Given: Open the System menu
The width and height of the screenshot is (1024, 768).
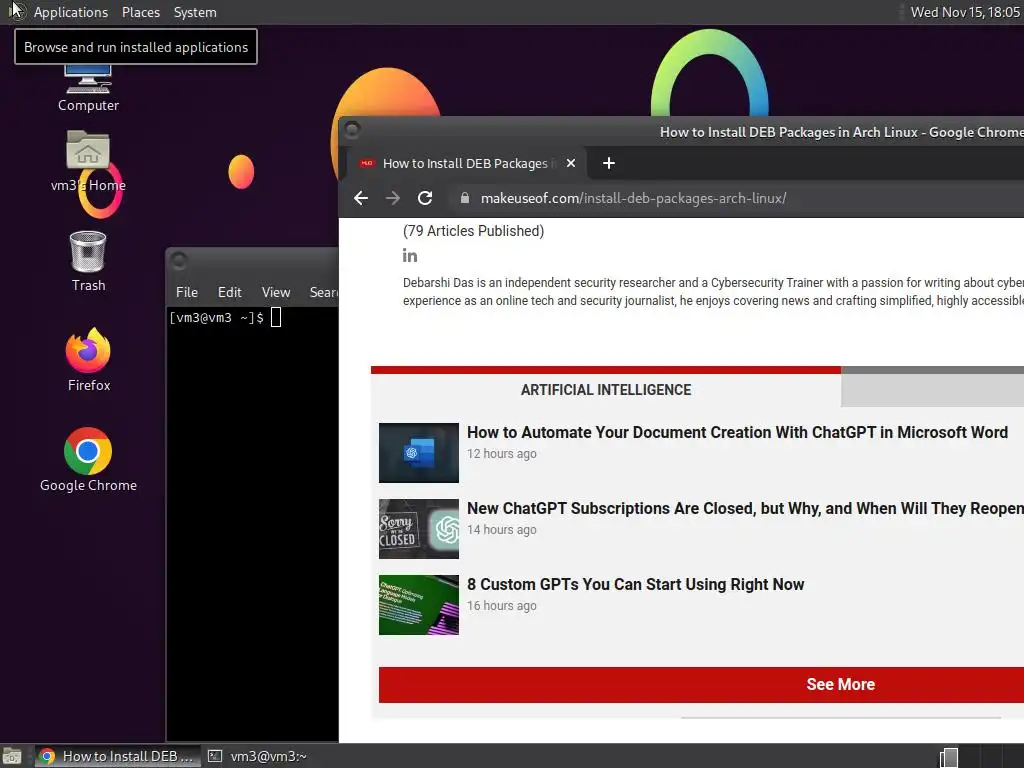Looking at the screenshot, I should coord(195,12).
